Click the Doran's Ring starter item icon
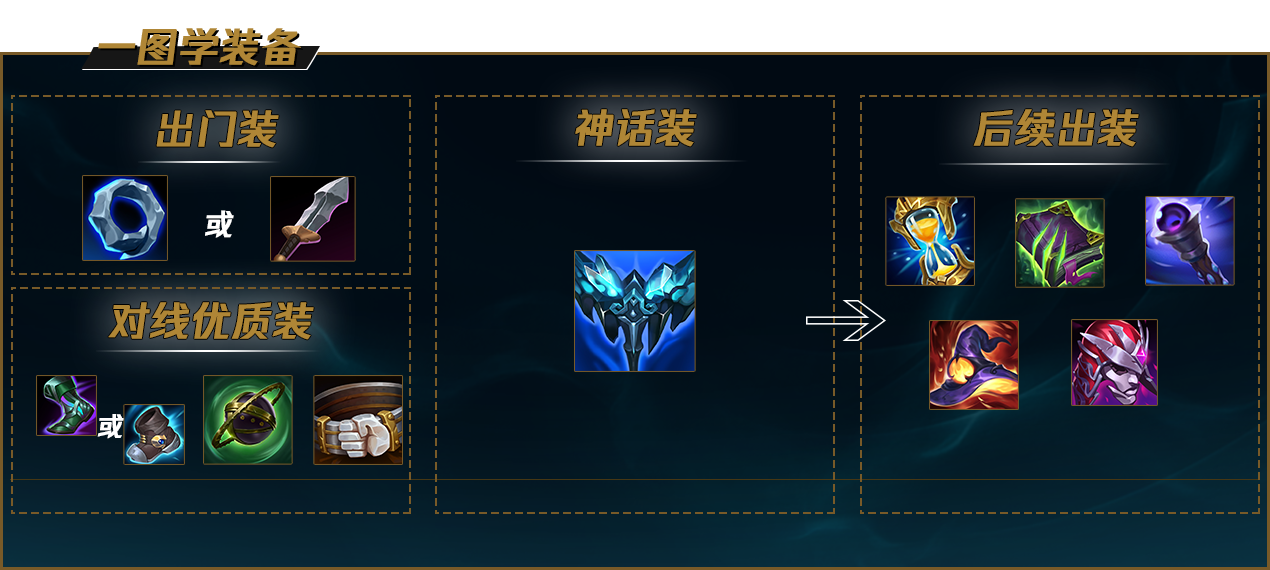 tap(125, 218)
